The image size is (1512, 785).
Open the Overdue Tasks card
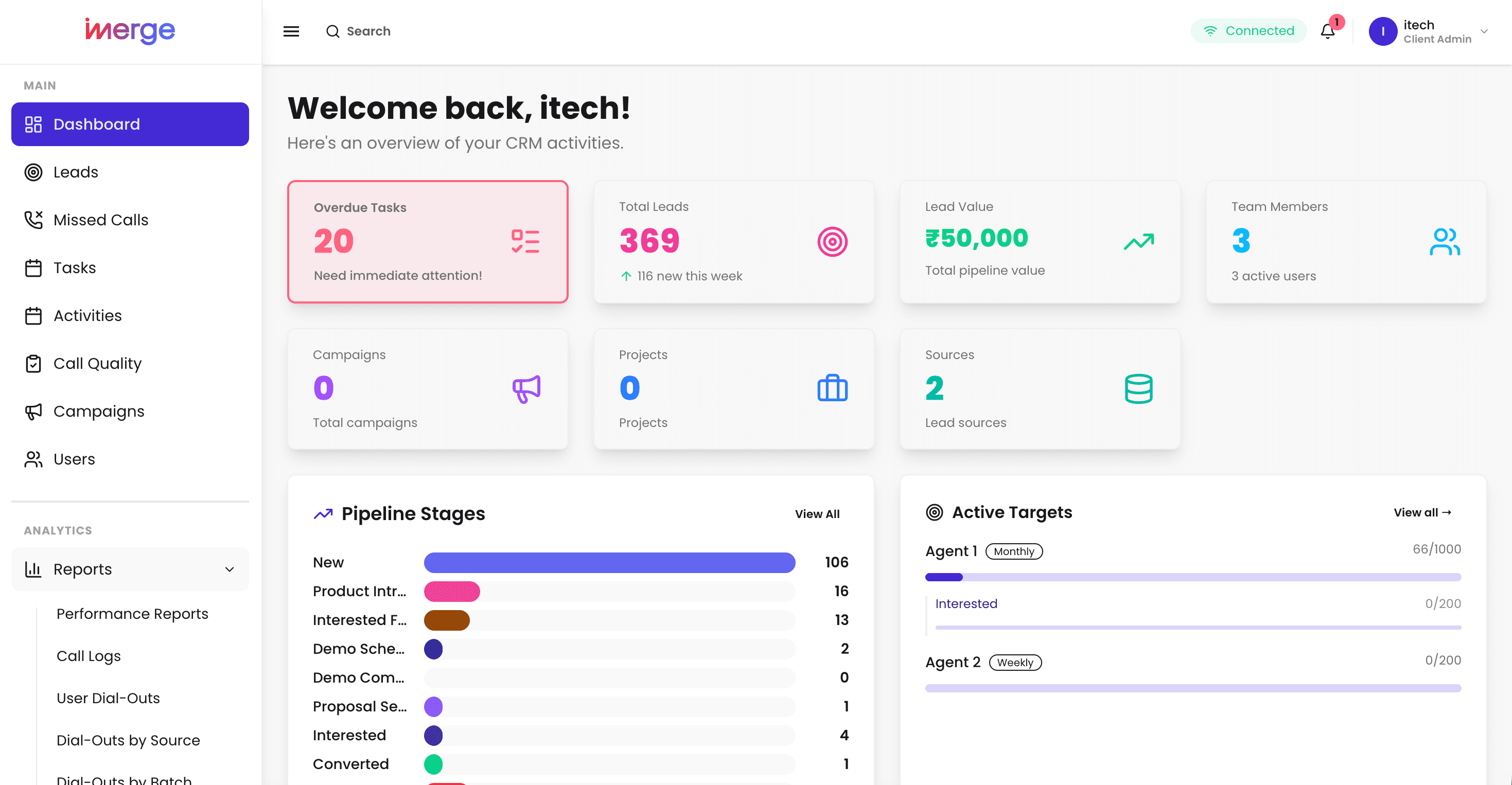click(x=428, y=242)
